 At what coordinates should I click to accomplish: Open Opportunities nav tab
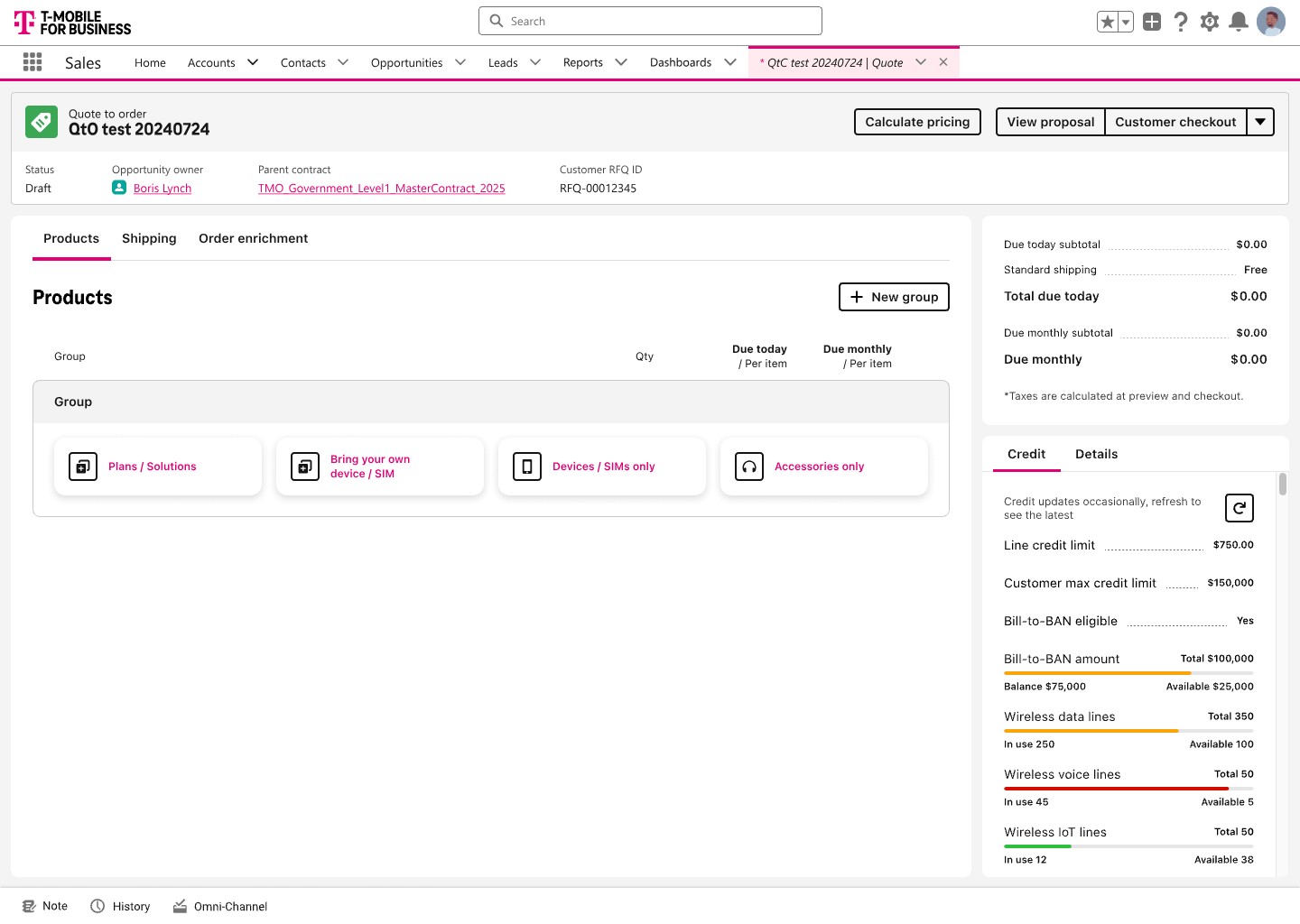pos(406,62)
